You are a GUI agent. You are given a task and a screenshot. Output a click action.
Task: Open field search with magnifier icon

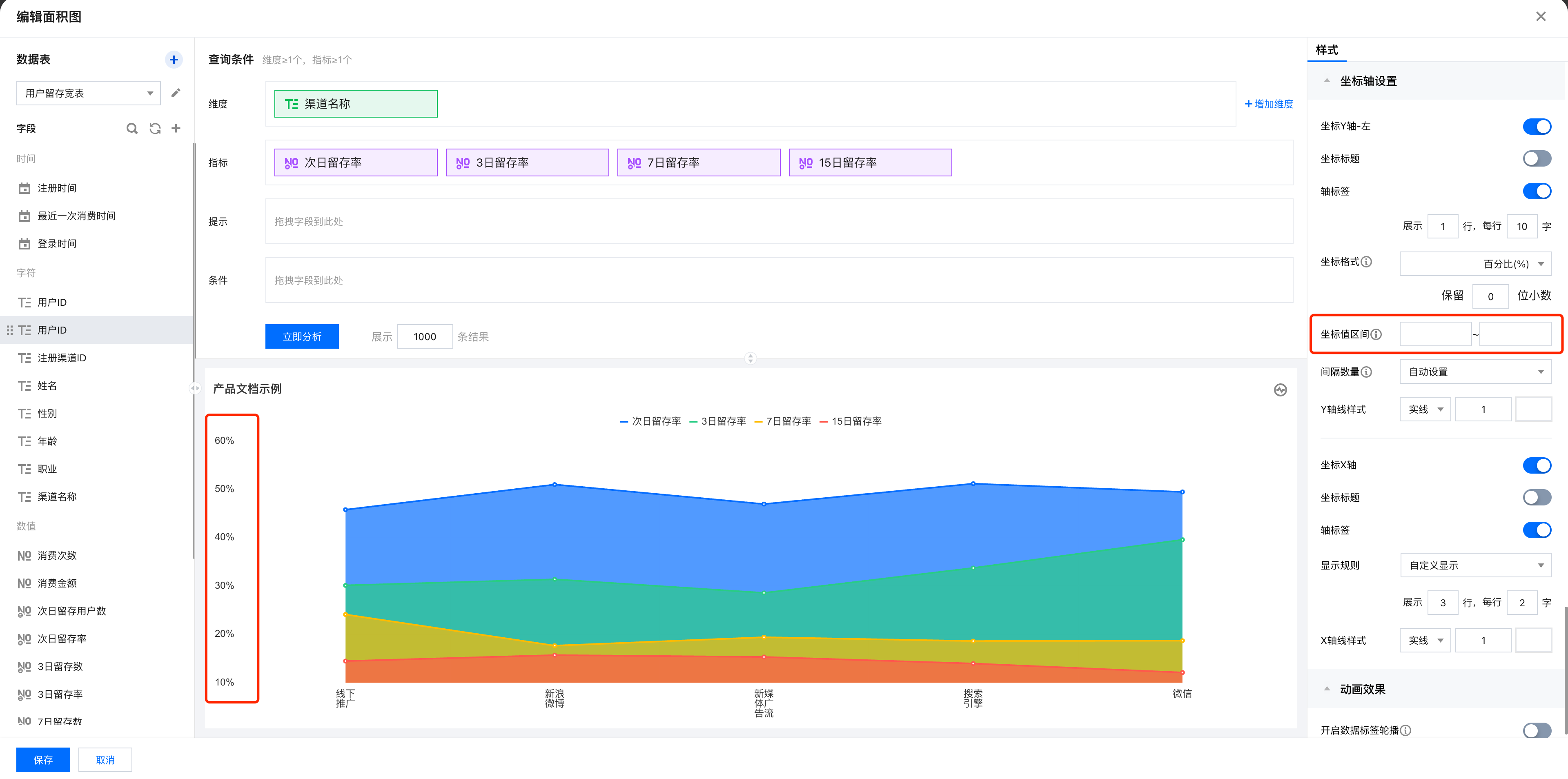[131, 129]
